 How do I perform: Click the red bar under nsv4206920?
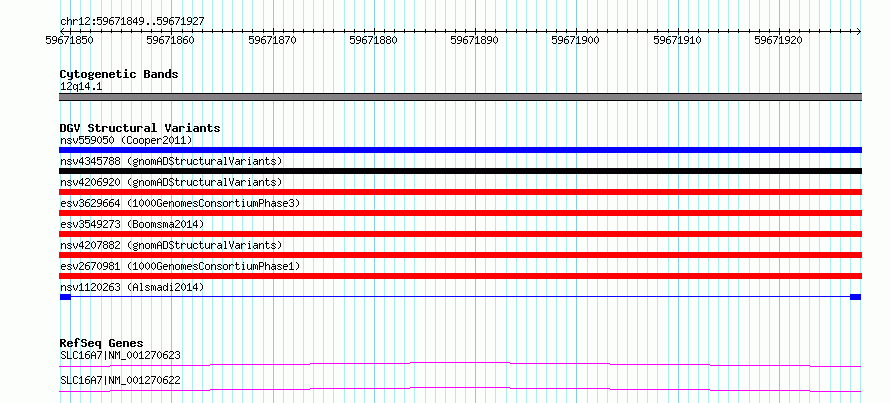click(460, 192)
